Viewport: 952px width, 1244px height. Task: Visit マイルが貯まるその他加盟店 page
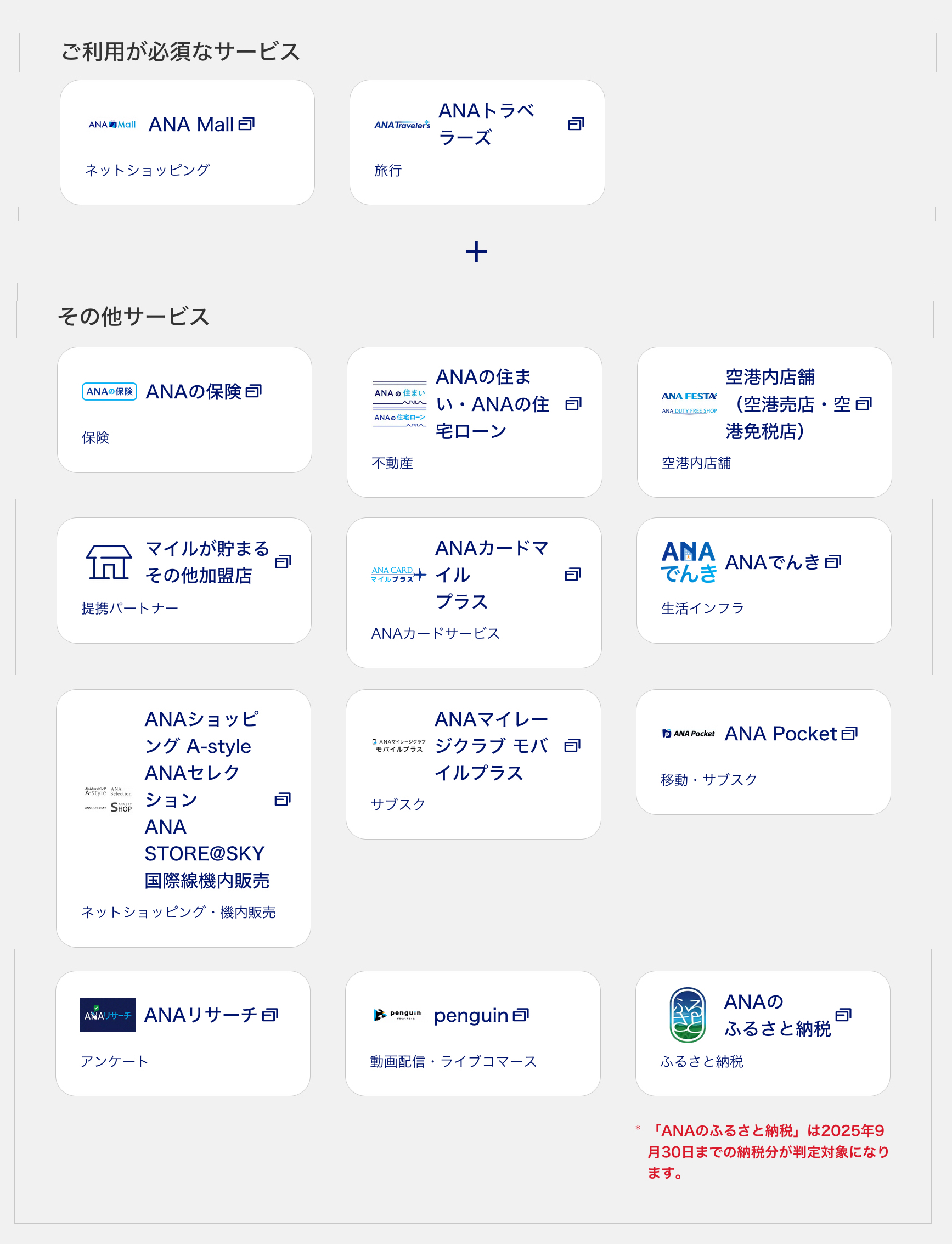point(207,562)
